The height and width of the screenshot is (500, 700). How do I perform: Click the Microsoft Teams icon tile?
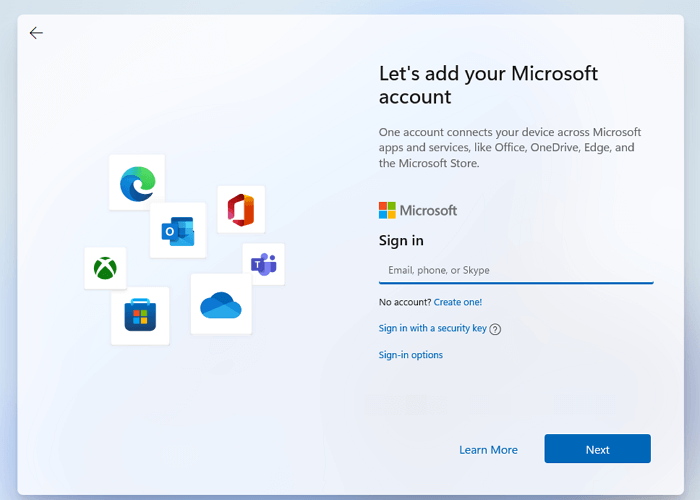click(264, 264)
